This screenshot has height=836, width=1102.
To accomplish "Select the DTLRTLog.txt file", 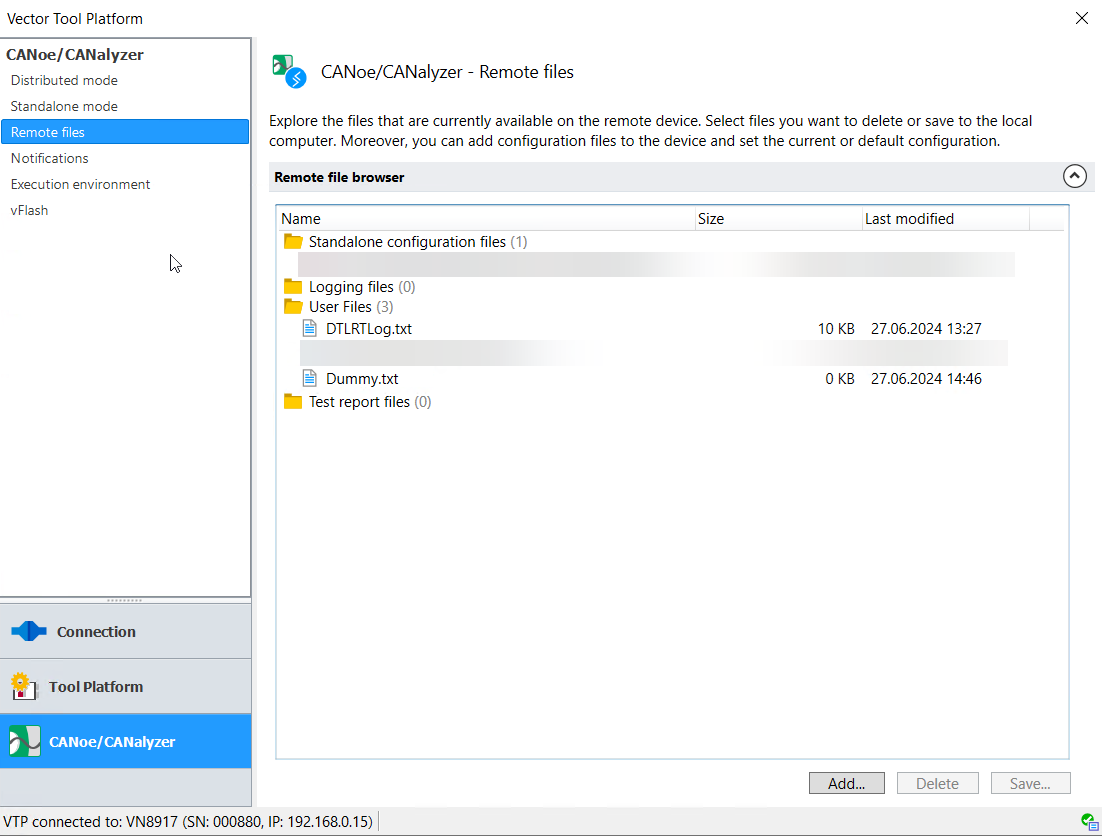I will (368, 329).
